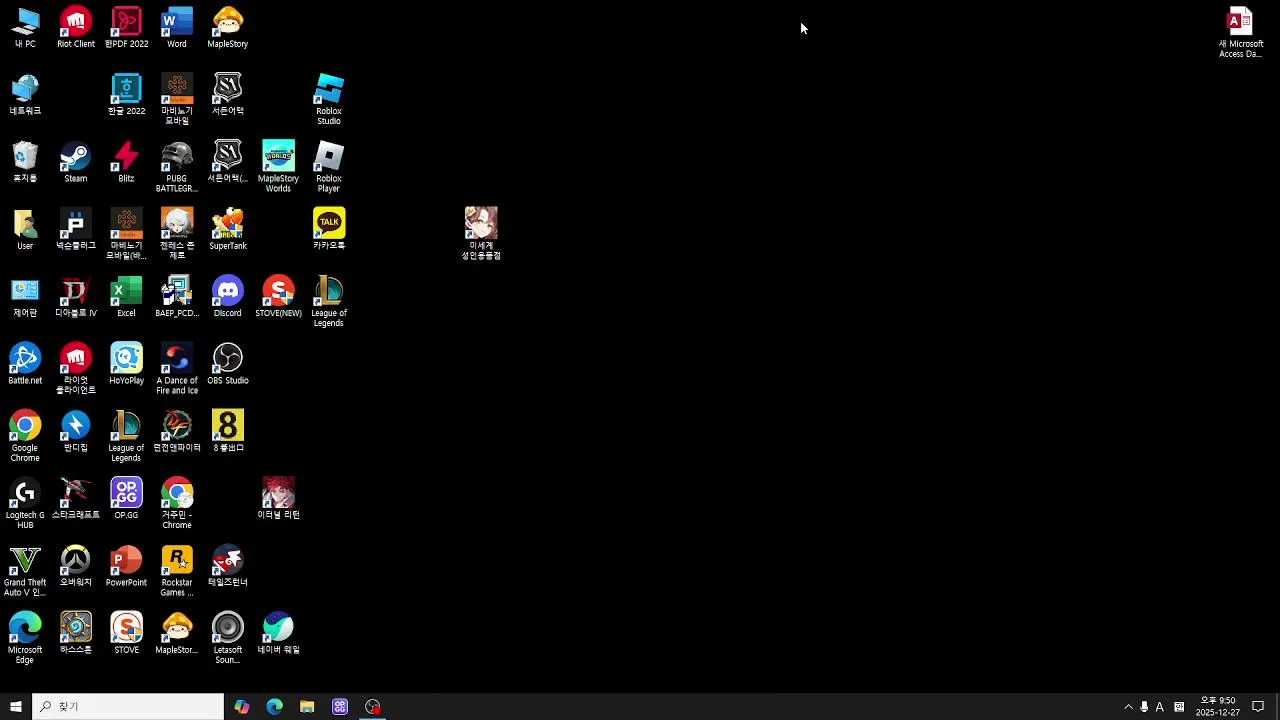The width and height of the screenshot is (1280, 720).
Task: Select the 테일즈런너 shortcut
Action: pyautogui.click(x=228, y=566)
